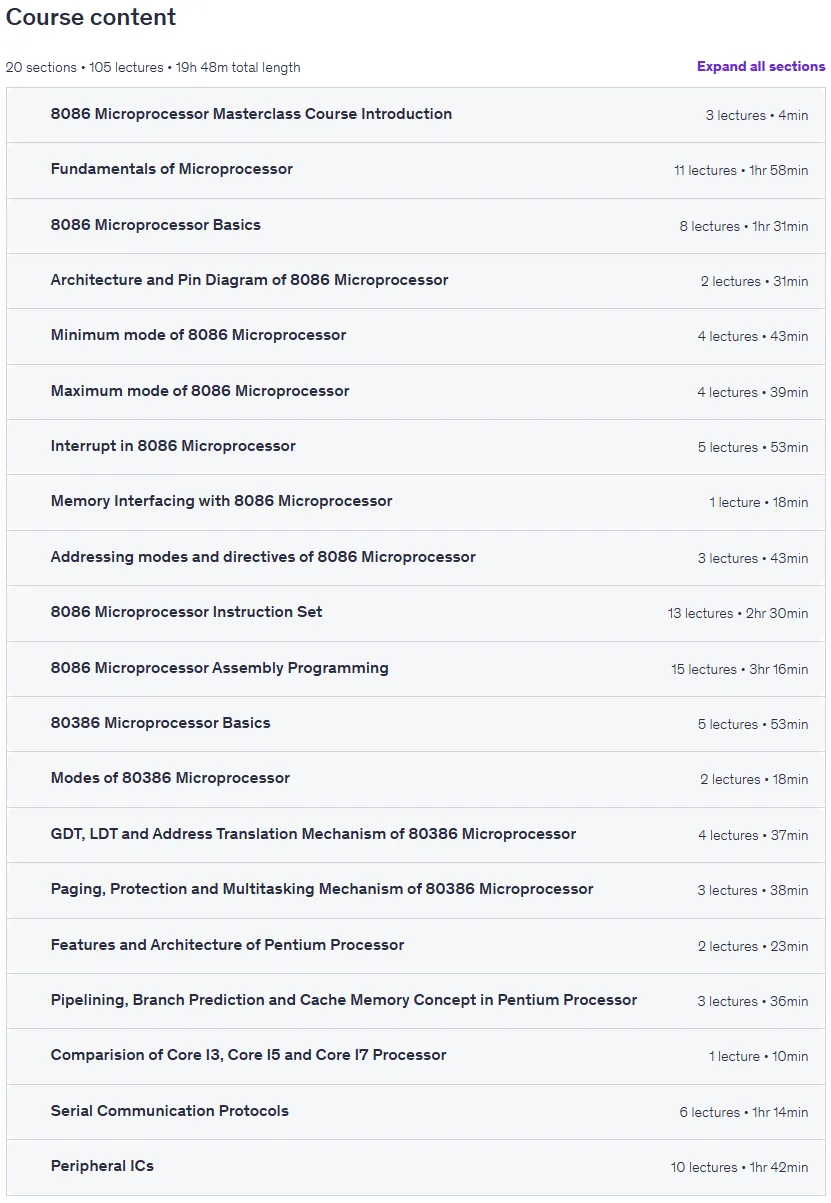Click Expand all sections link
Screen dimensions: 831x1203
tap(761, 67)
